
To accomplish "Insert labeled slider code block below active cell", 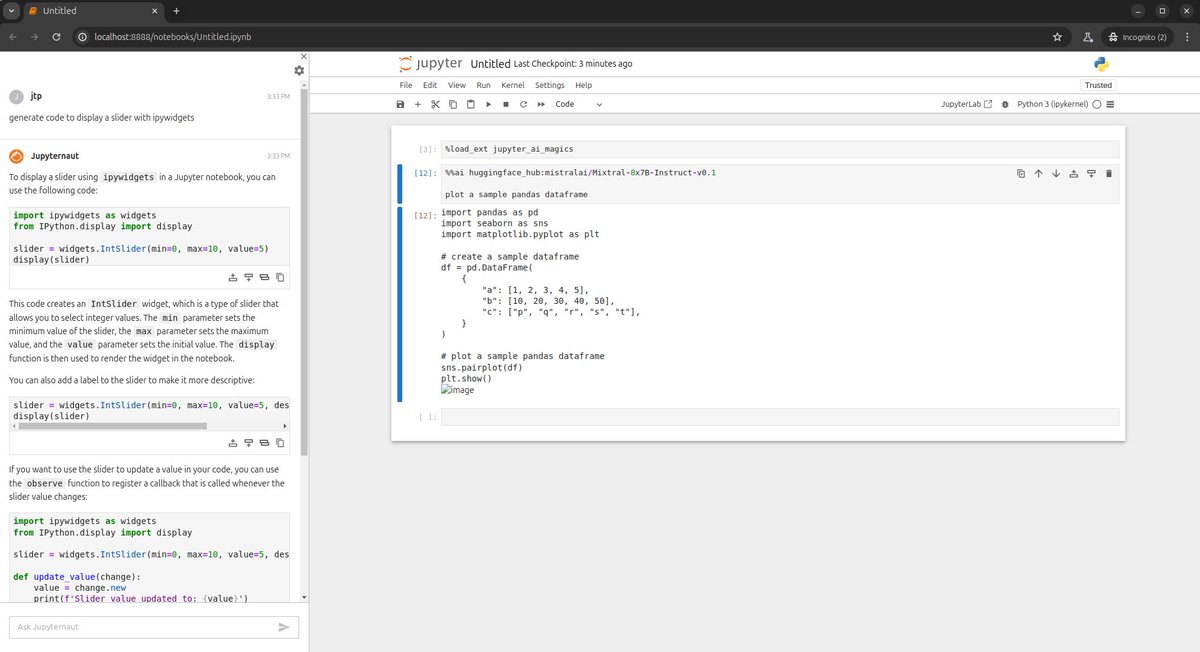I will click(x=249, y=443).
